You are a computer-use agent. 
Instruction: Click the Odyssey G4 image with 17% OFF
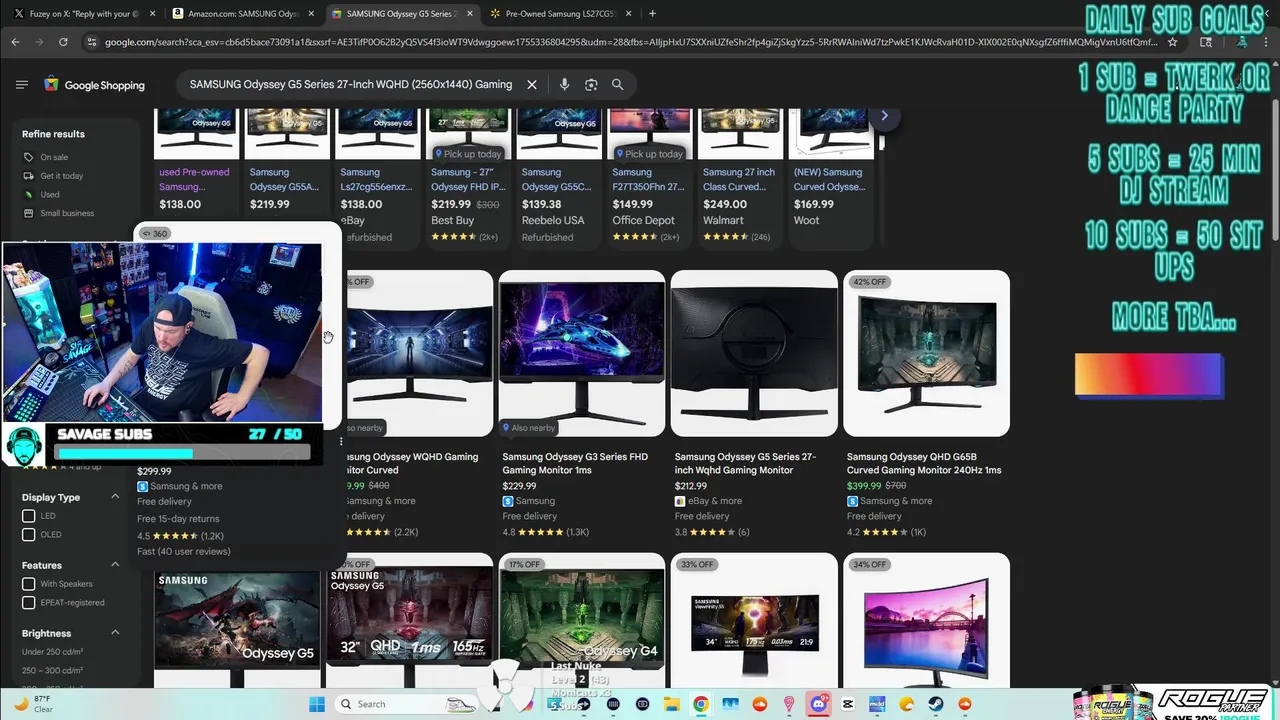pos(582,620)
